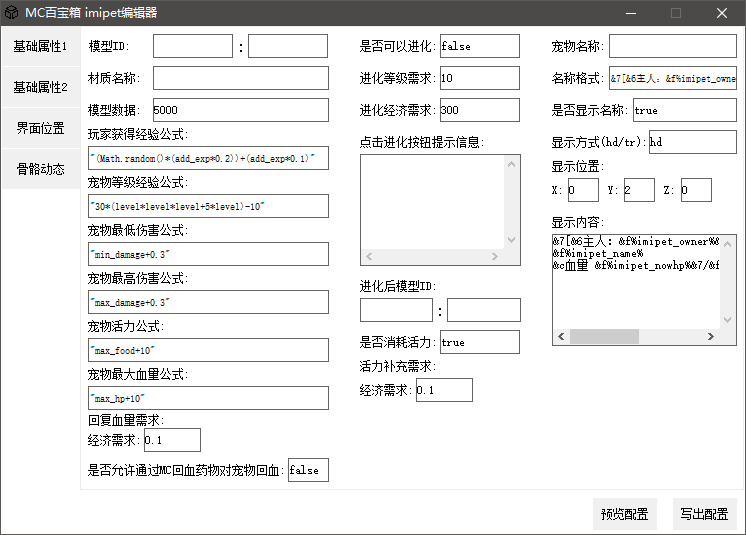746x535 pixels.
Task: Click the X position field
Action: 583,190
